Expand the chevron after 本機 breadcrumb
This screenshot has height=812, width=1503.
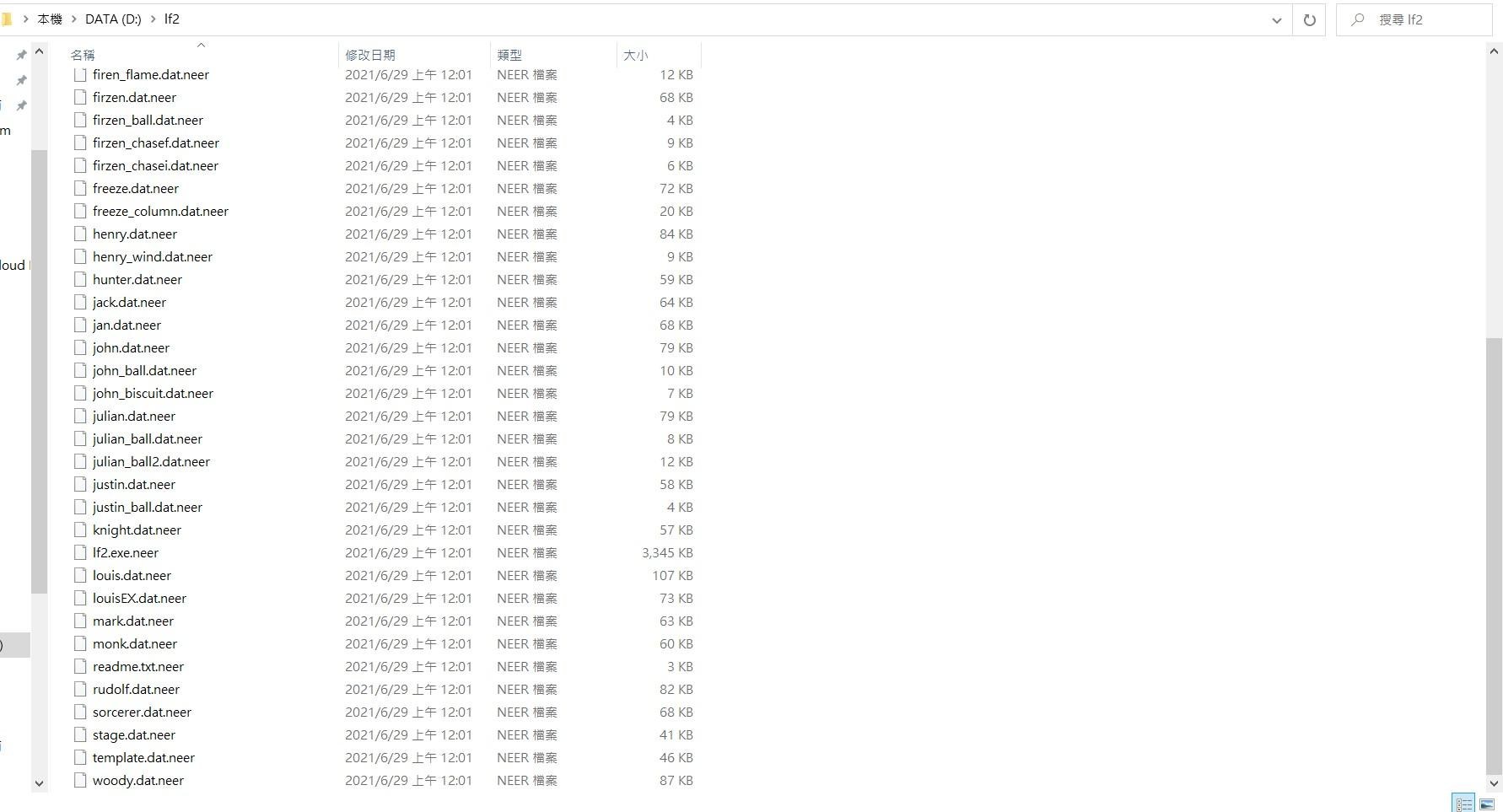click(73, 19)
